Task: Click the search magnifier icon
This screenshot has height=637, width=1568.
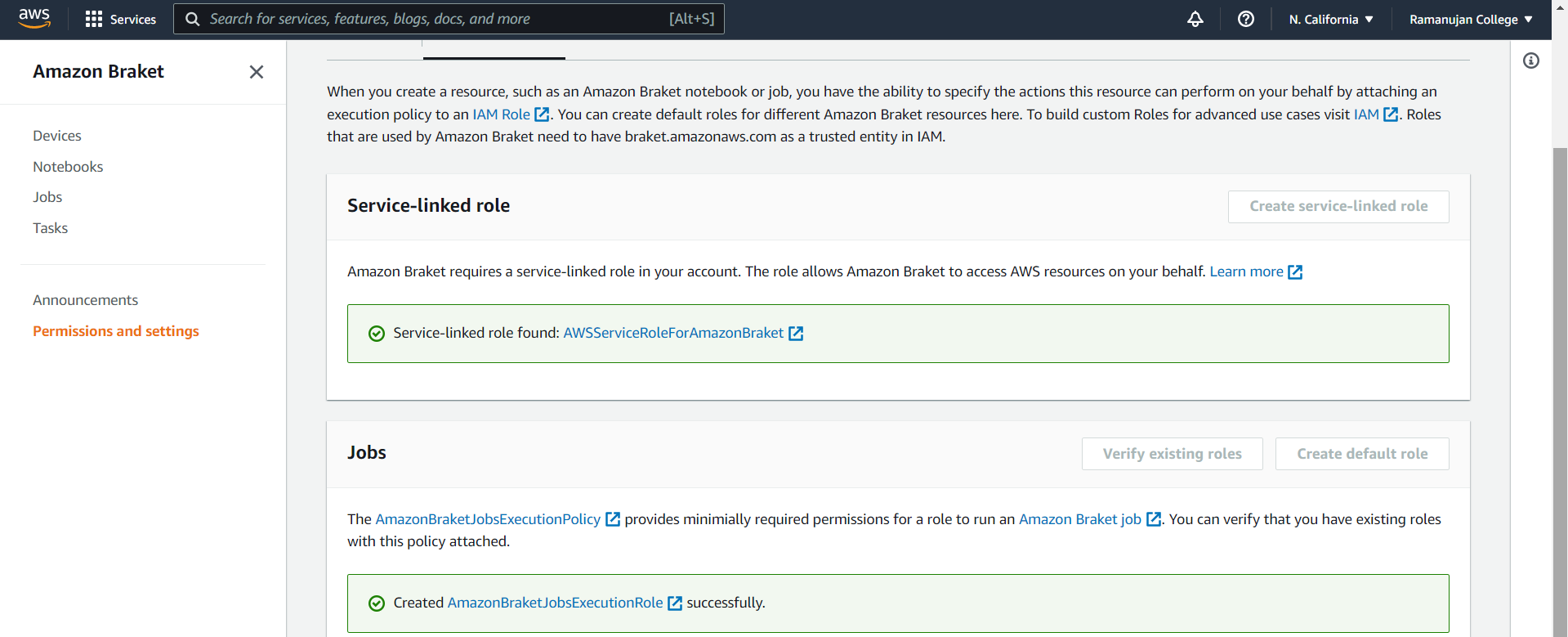Action: click(193, 19)
